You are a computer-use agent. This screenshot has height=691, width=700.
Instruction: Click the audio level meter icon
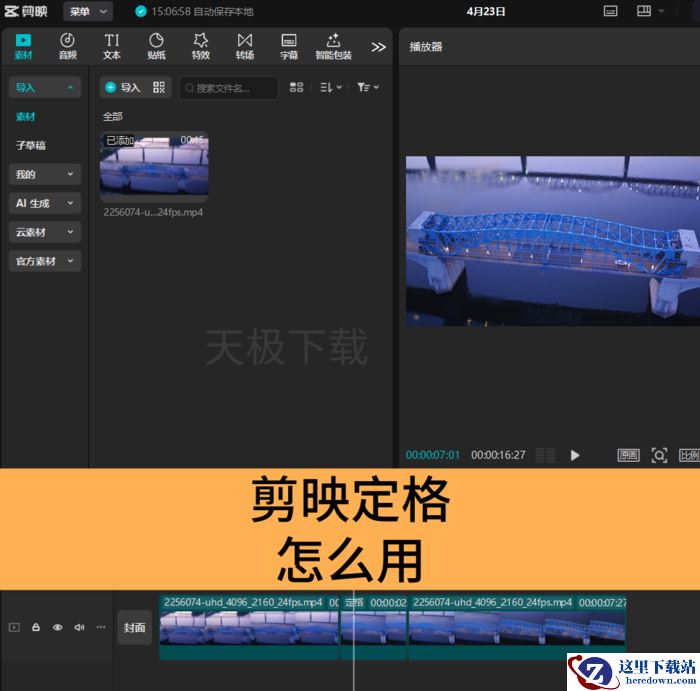click(546, 455)
